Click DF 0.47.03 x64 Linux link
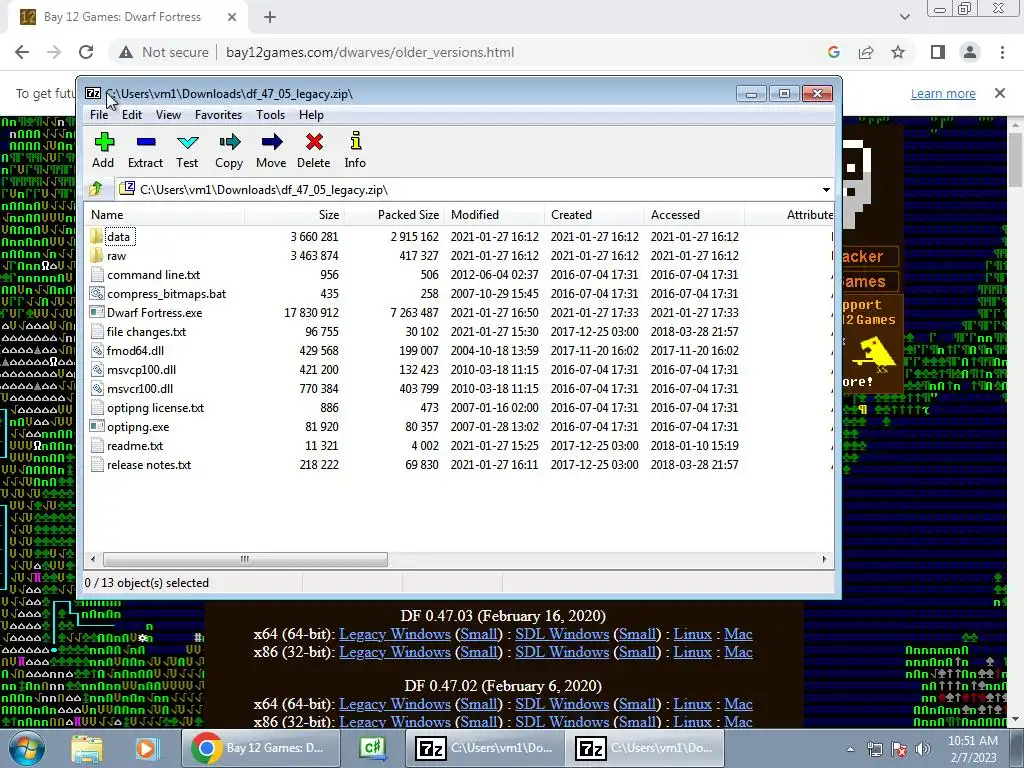The height and width of the screenshot is (768, 1024). click(x=692, y=634)
